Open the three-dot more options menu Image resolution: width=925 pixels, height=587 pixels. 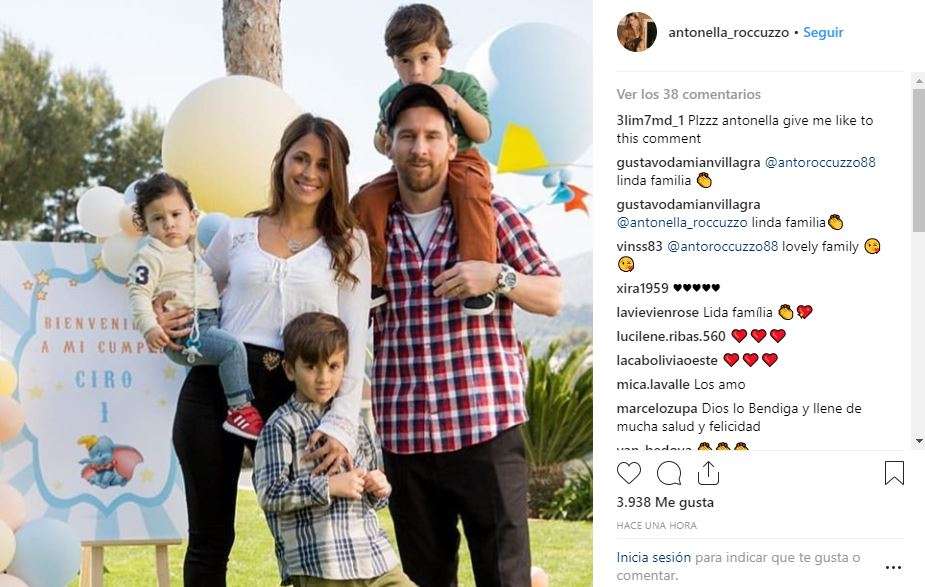894,568
